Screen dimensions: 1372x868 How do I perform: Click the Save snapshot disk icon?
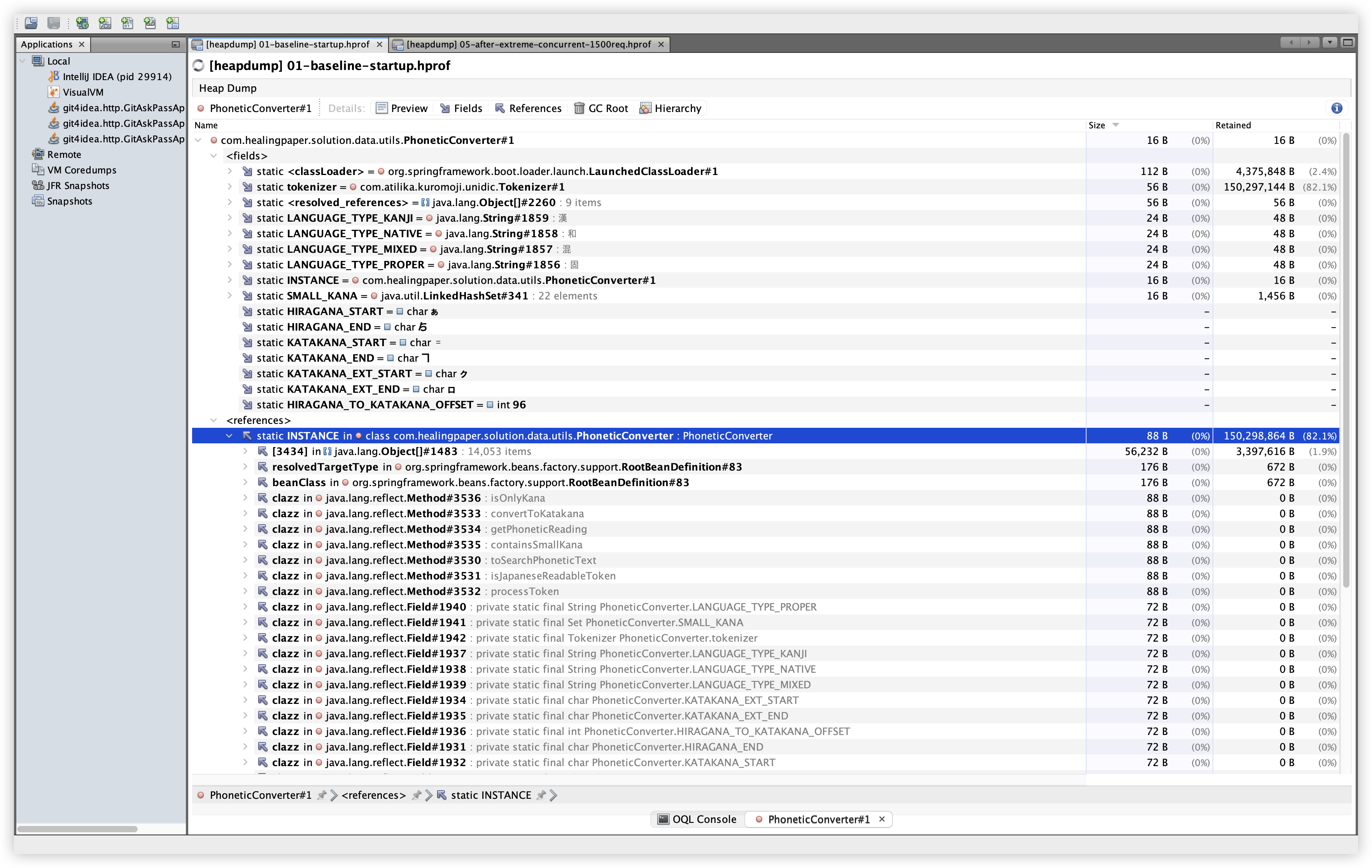tap(53, 23)
